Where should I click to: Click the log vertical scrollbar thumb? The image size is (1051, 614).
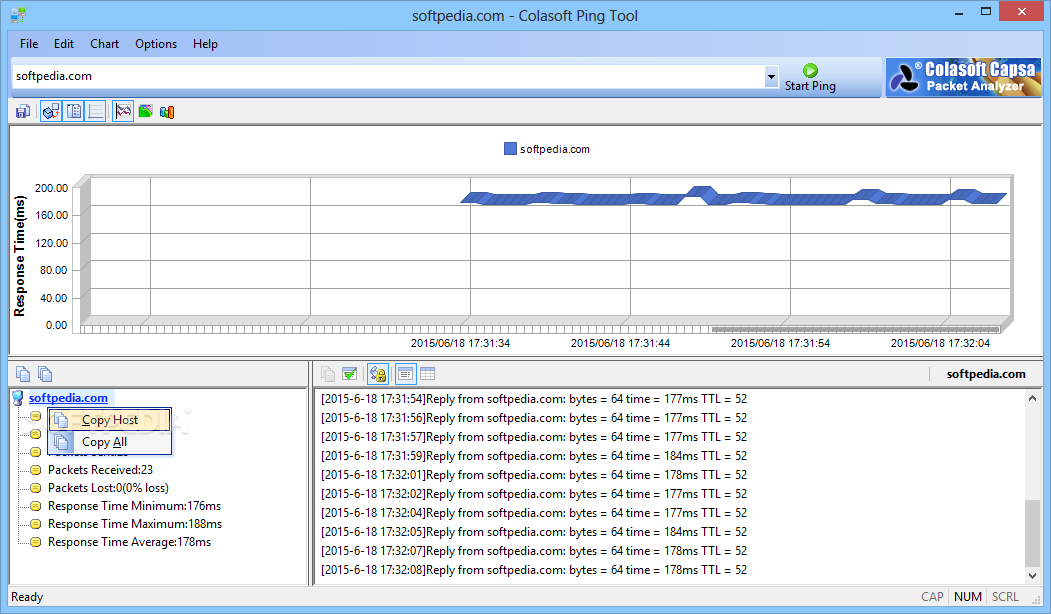[1032, 533]
